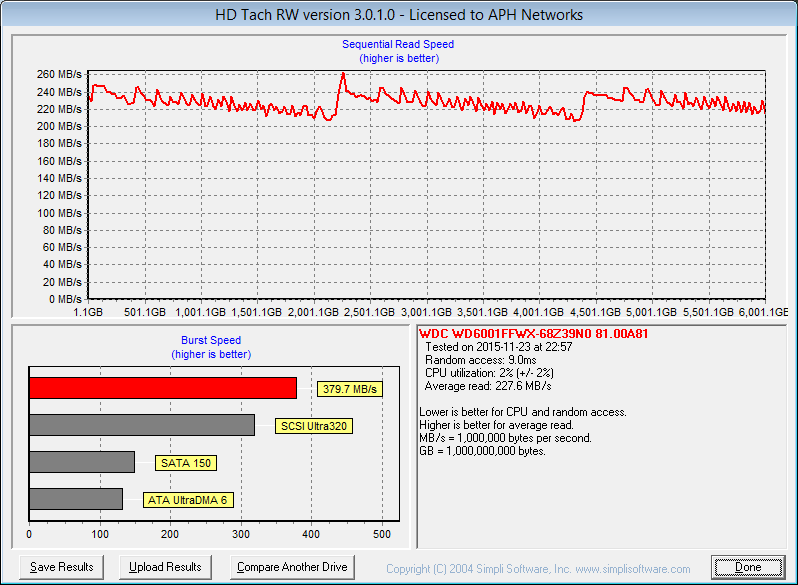This screenshot has height=585, width=798.
Task: Select the WDC WD6001FFWX drive name
Action: click(520, 334)
